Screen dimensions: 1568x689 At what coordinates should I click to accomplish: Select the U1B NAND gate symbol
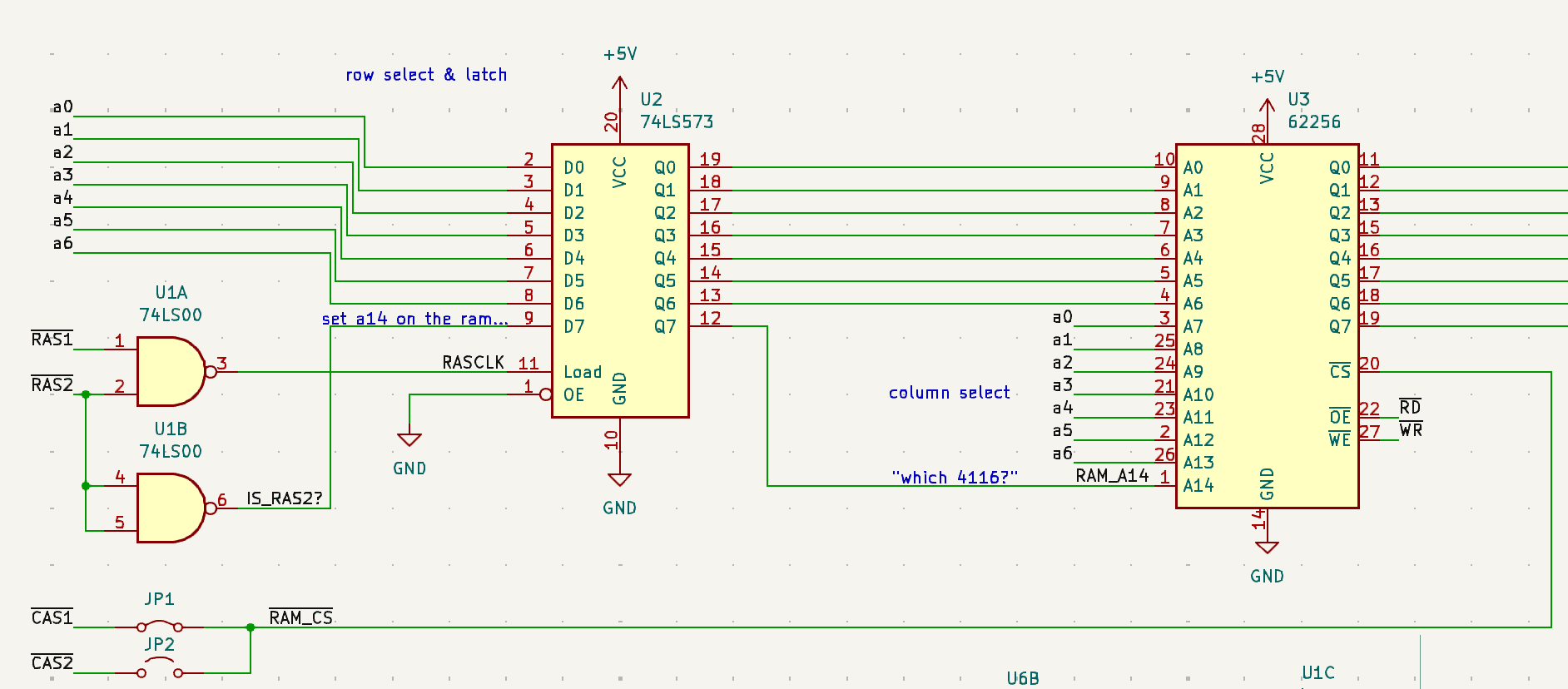pos(171,508)
